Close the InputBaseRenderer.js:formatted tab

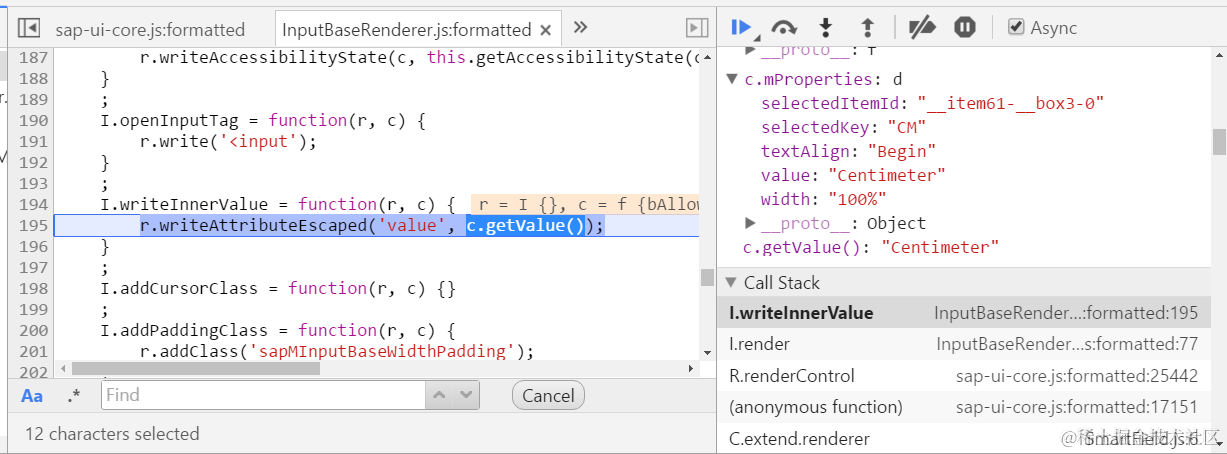pyautogui.click(x=546, y=29)
